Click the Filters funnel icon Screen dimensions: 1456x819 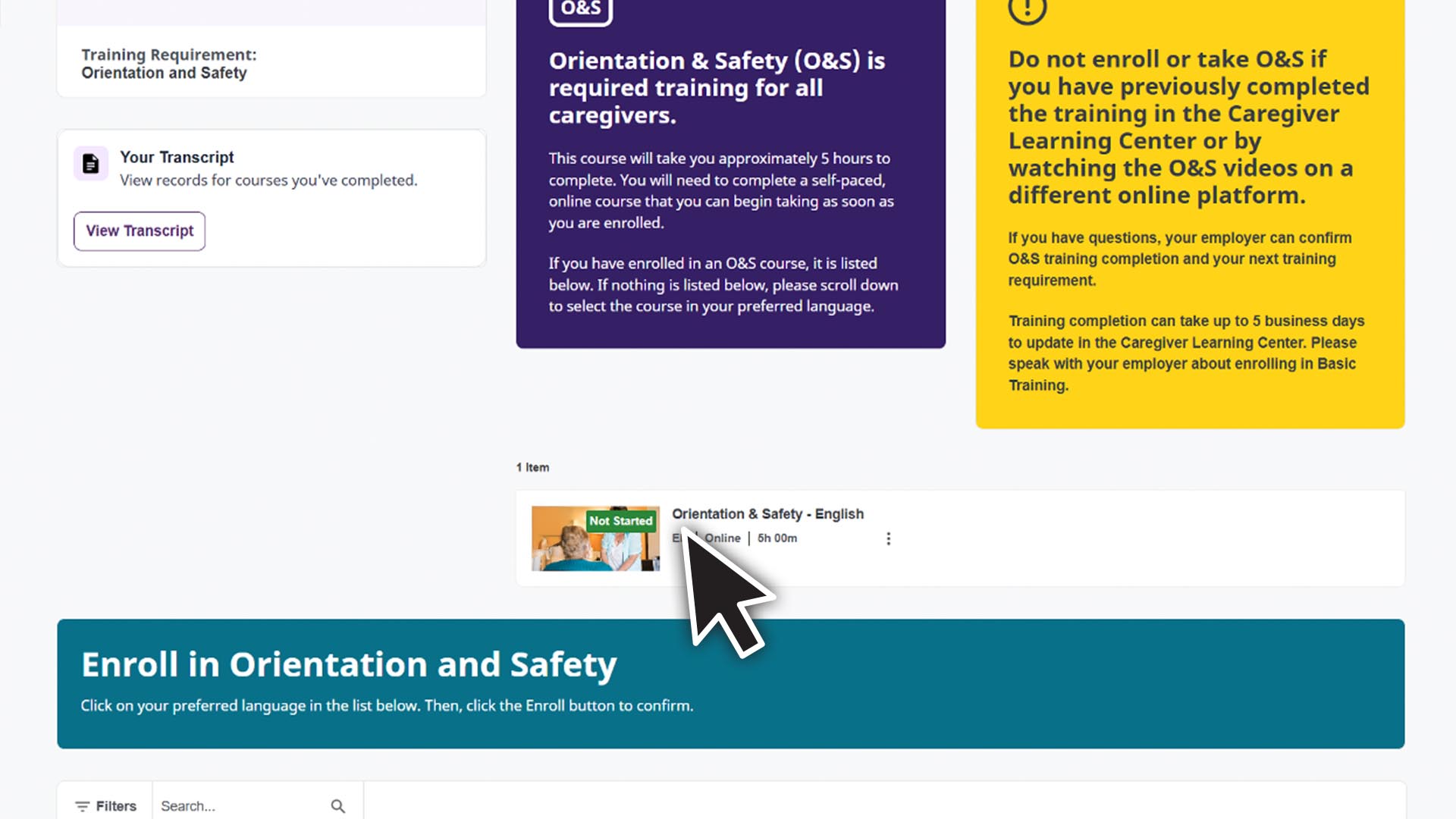[82, 806]
